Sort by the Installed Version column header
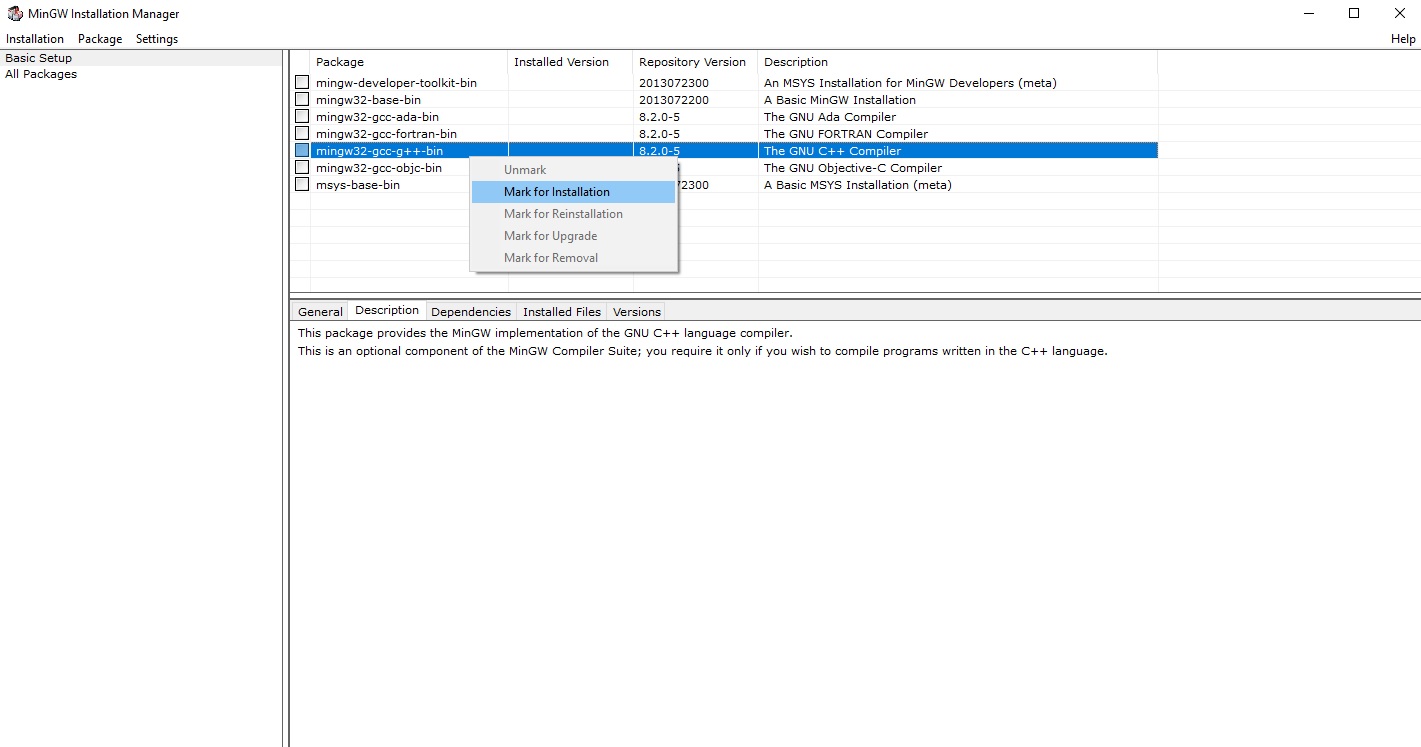The image size is (1421, 747). (570, 62)
